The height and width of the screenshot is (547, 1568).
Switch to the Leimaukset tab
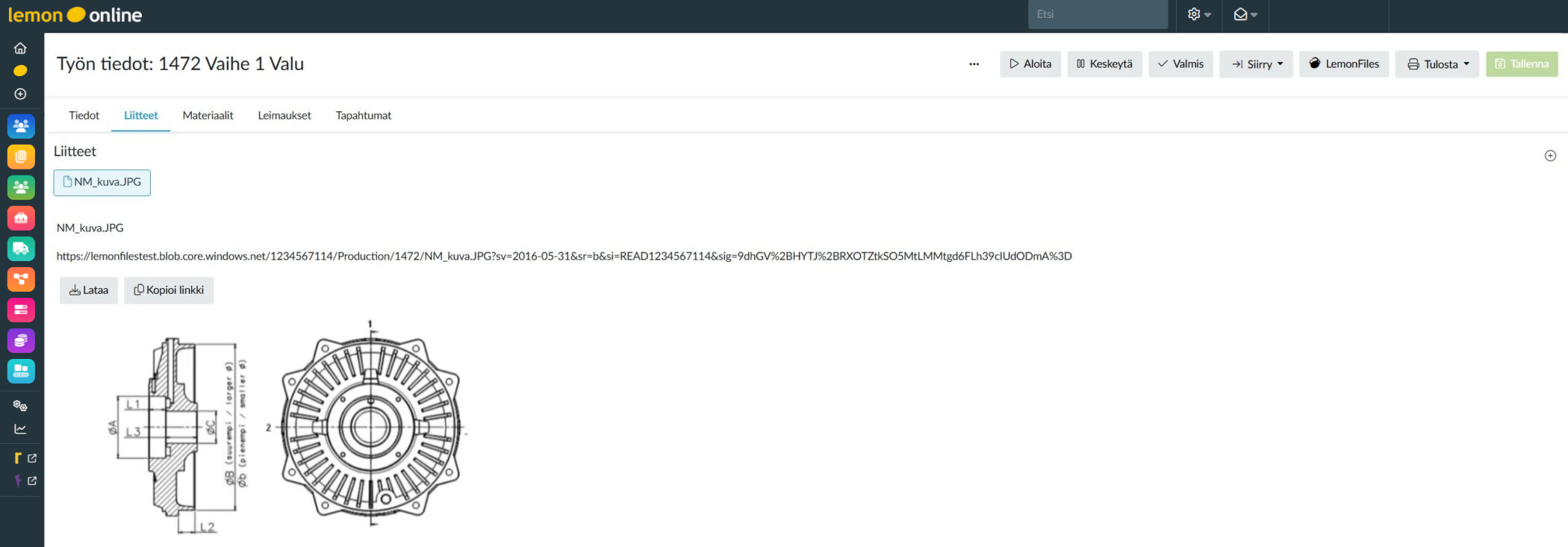pyautogui.click(x=284, y=116)
